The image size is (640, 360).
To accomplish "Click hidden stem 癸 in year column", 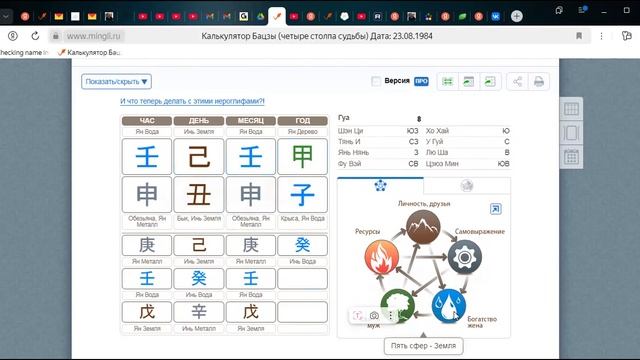I will [302, 245].
